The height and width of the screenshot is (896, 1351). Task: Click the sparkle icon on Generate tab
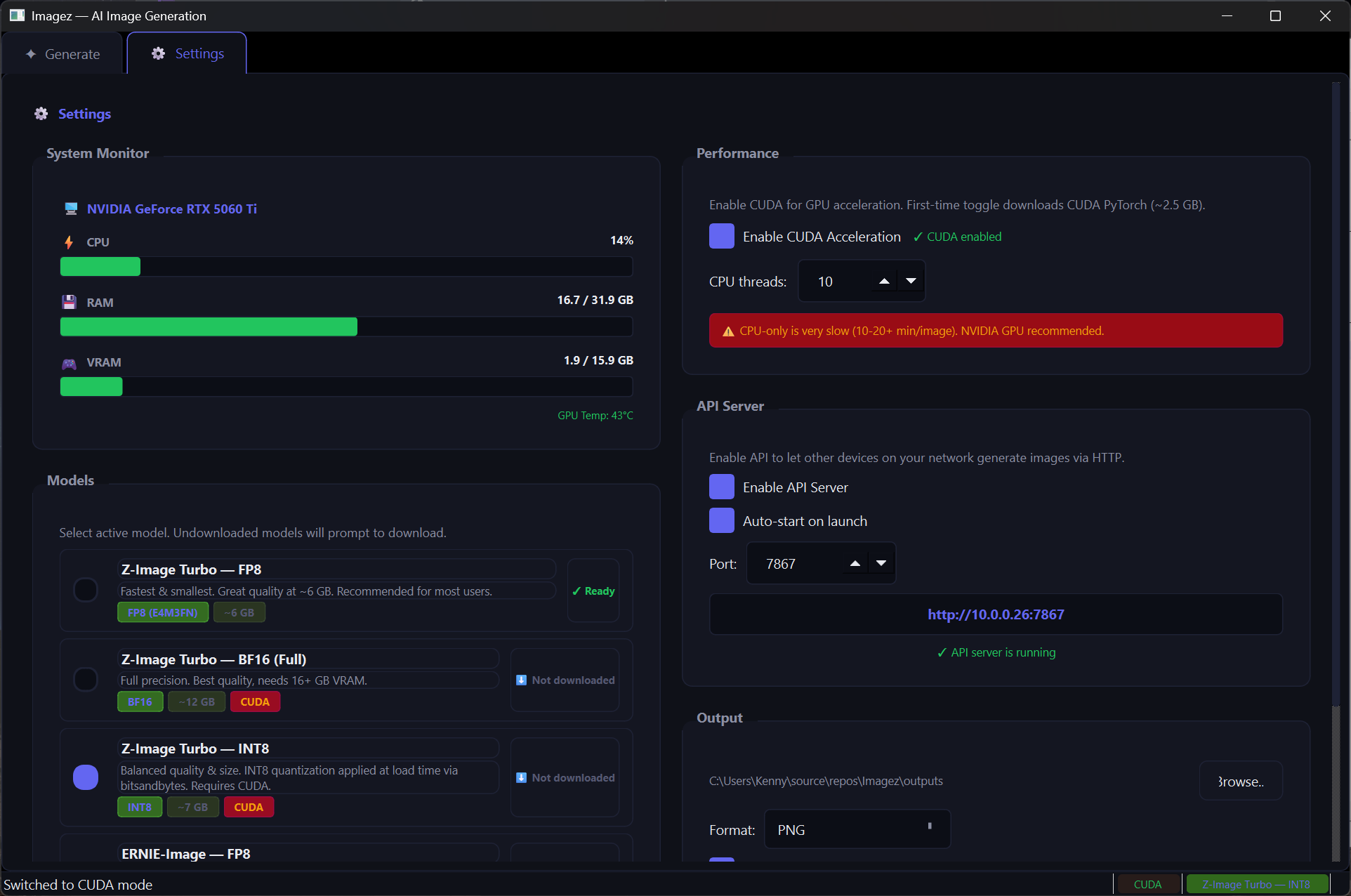pyautogui.click(x=31, y=54)
